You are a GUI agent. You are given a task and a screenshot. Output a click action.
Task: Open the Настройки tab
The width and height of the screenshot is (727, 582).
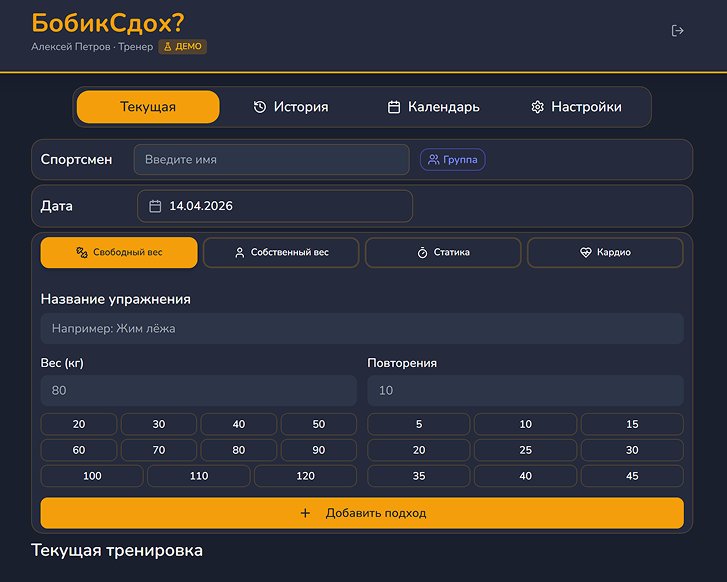(576, 107)
